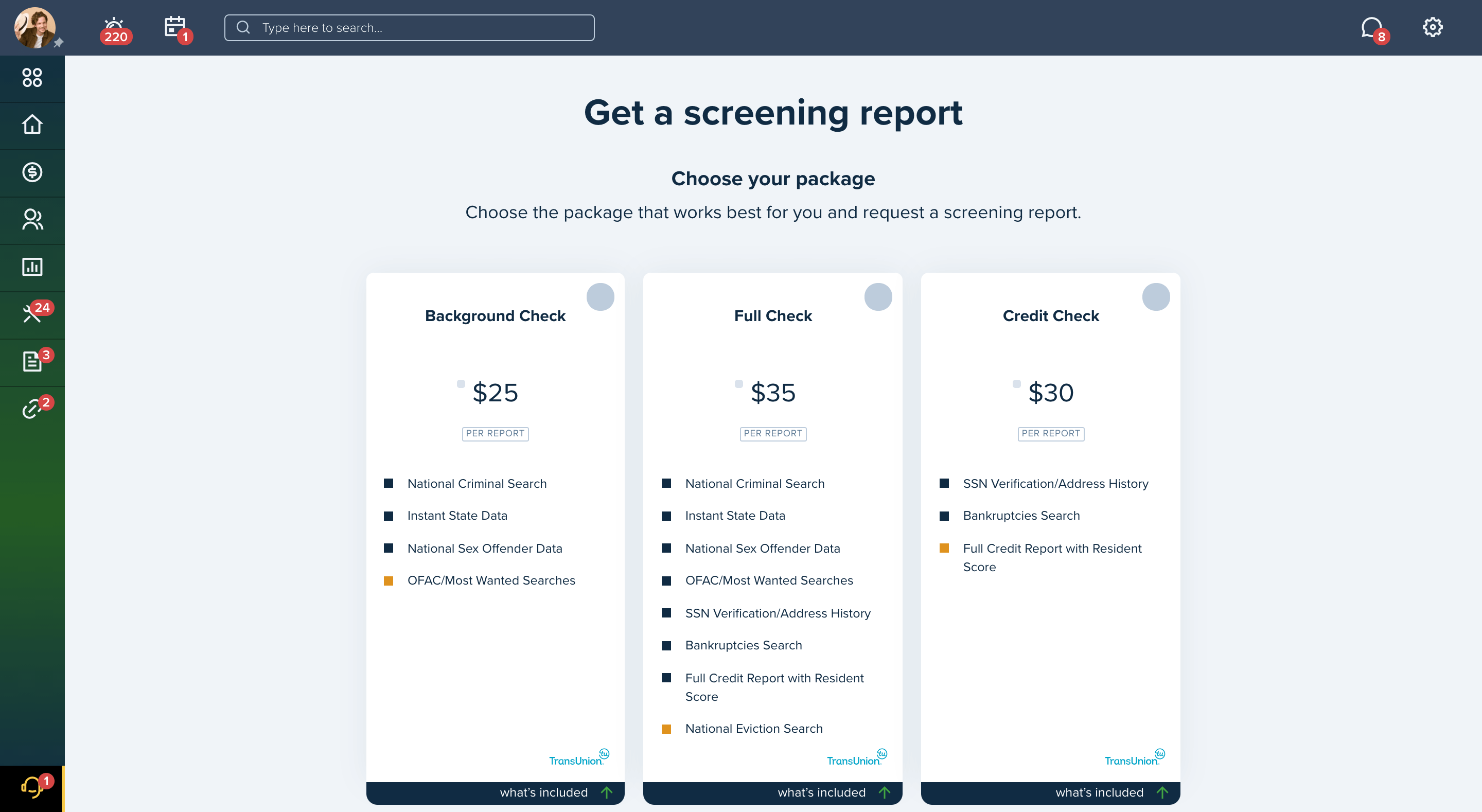Click the 'Get a screening report' title
Viewport: 1482px width, 812px height.
pyautogui.click(x=772, y=113)
